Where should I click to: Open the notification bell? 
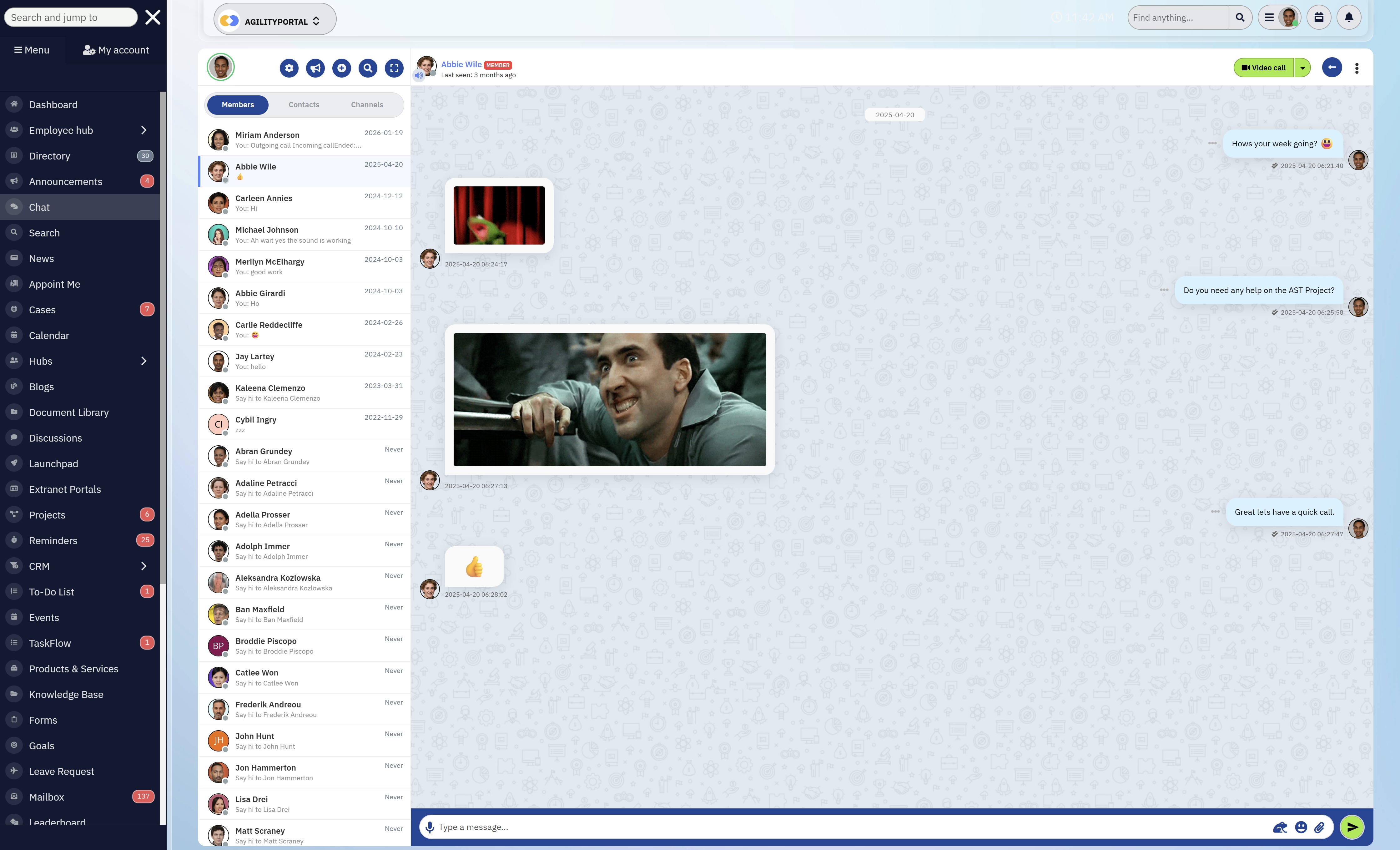click(x=1349, y=17)
